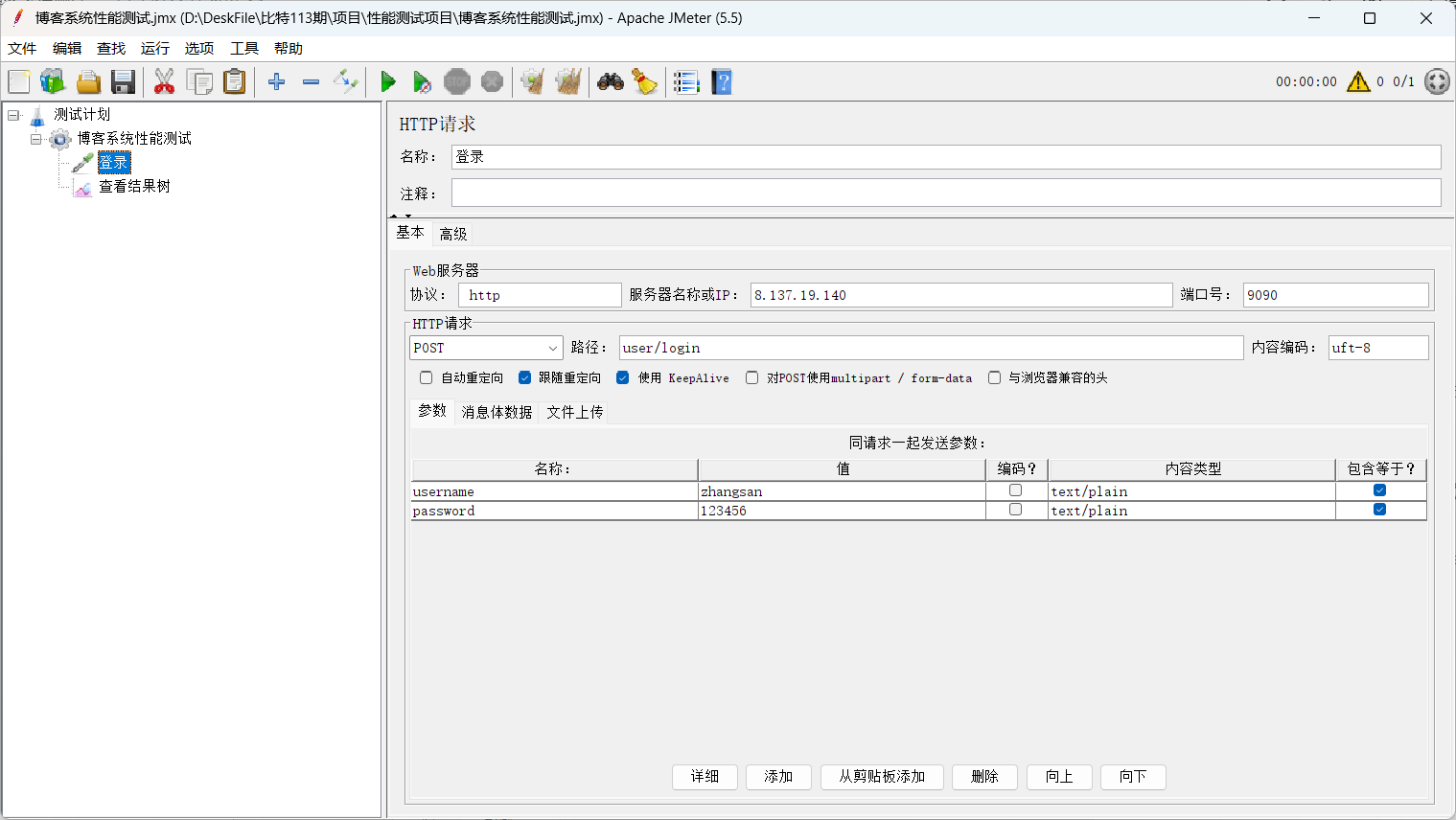Toggle the 自动重定向 checkbox
Viewport: 1456px width, 820px height.
coord(427,378)
